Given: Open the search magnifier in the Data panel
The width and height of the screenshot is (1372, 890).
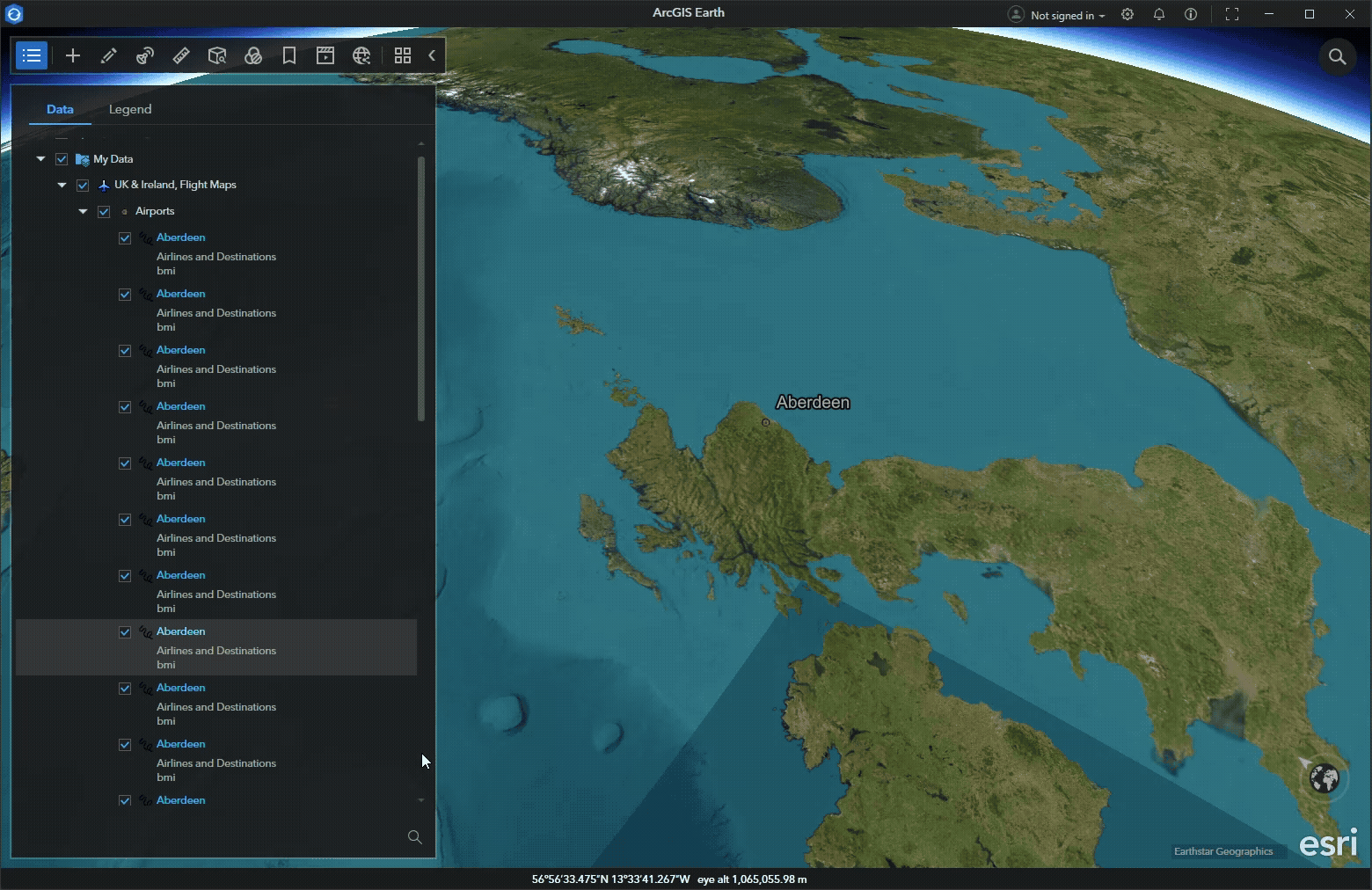Looking at the screenshot, I should [415, 836].
